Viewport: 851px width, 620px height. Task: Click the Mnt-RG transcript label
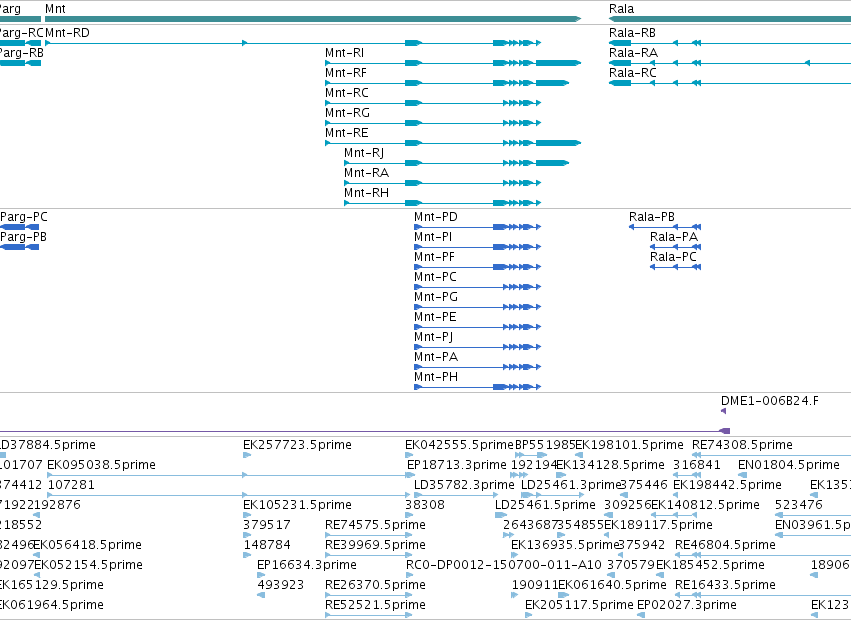point(347,113)
